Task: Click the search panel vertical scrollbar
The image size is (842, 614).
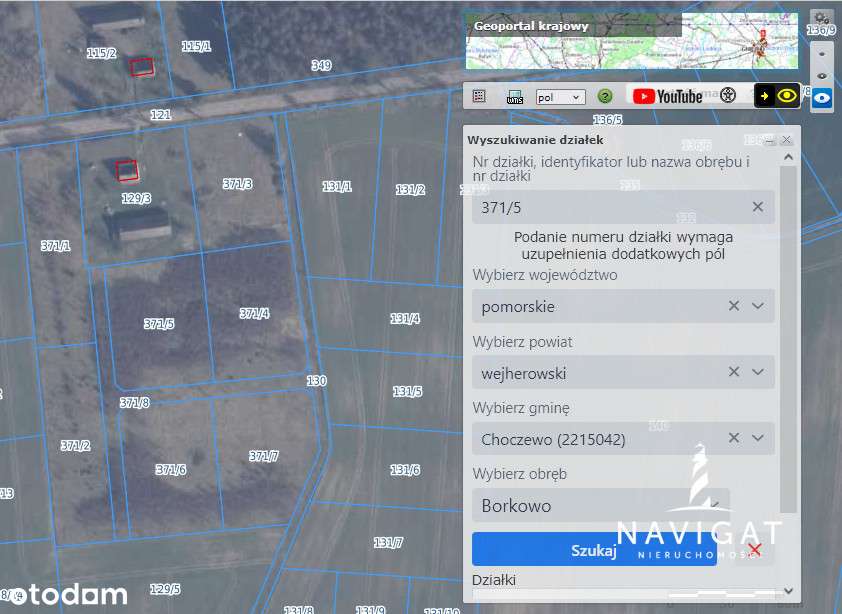Action: (x=788, y=338)
